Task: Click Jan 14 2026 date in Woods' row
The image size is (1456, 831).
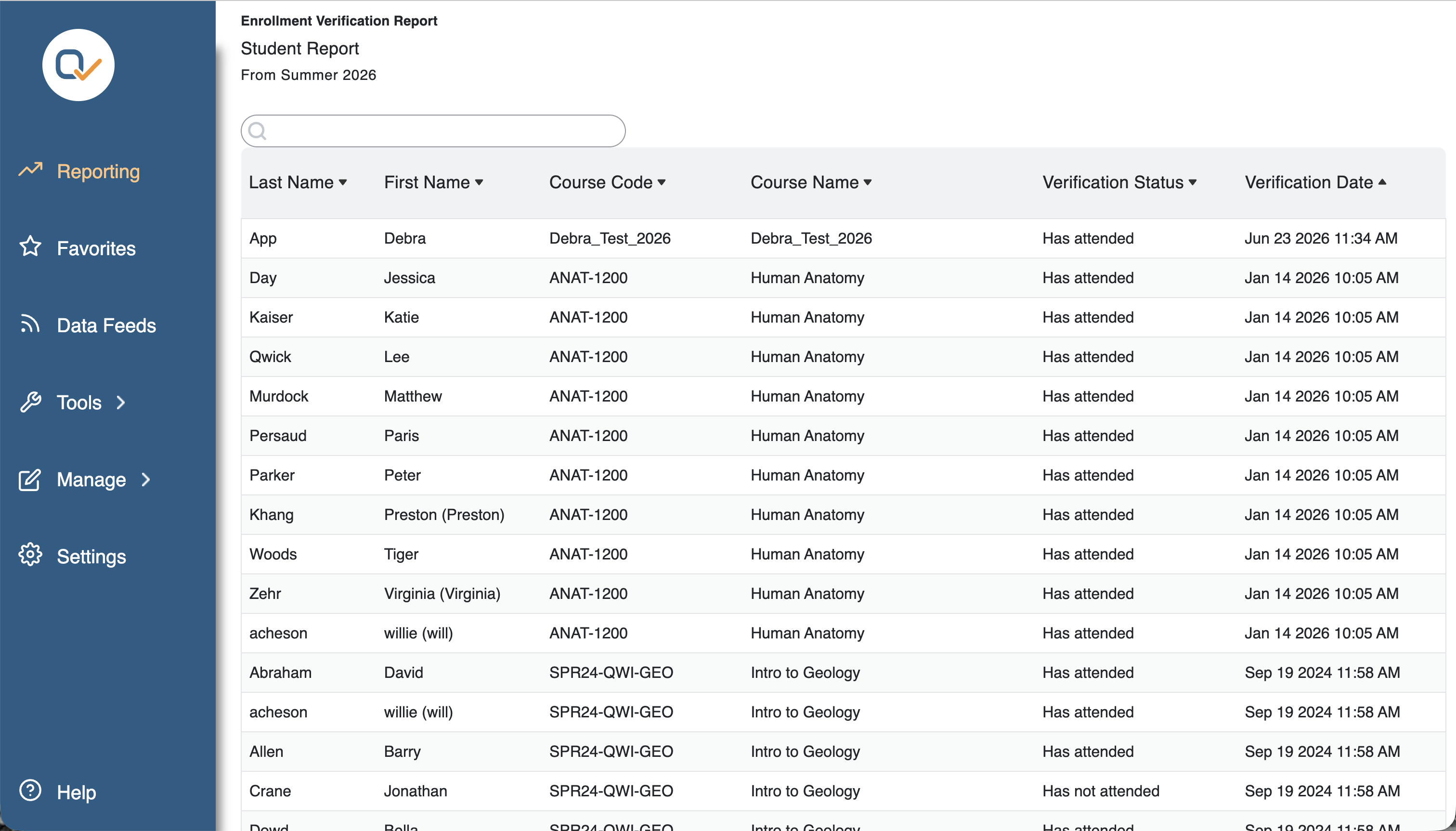Action: 1321,554
